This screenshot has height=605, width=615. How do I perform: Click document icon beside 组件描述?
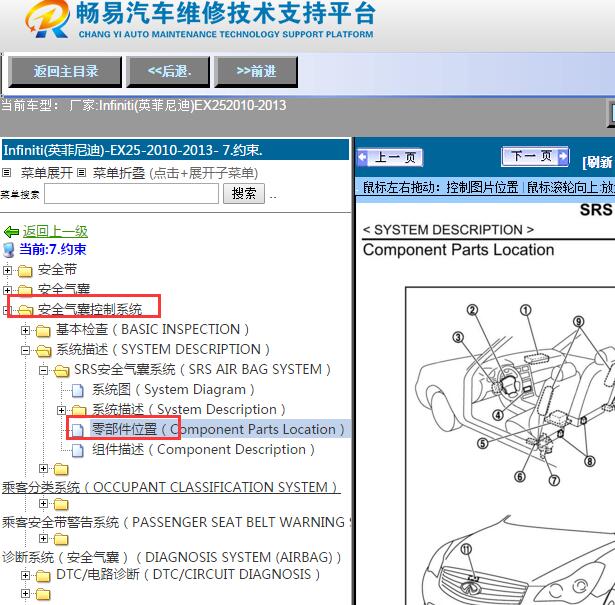pyautogui.click(x=78, y=451)
